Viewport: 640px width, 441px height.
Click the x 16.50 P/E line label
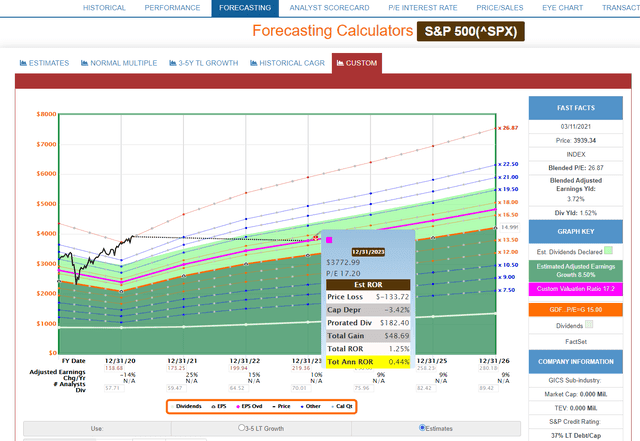point(508,215)
